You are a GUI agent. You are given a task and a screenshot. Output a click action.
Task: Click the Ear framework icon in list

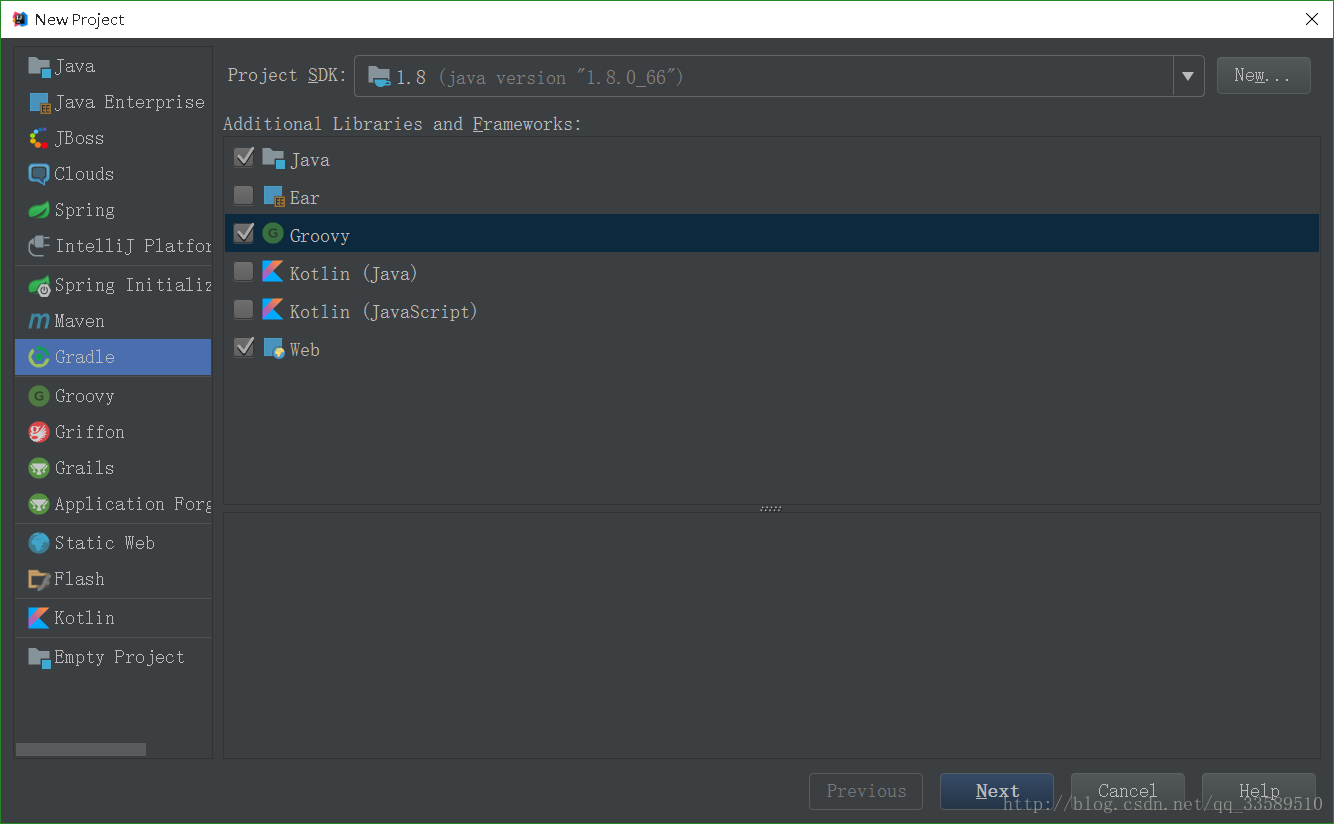point(273,197)
